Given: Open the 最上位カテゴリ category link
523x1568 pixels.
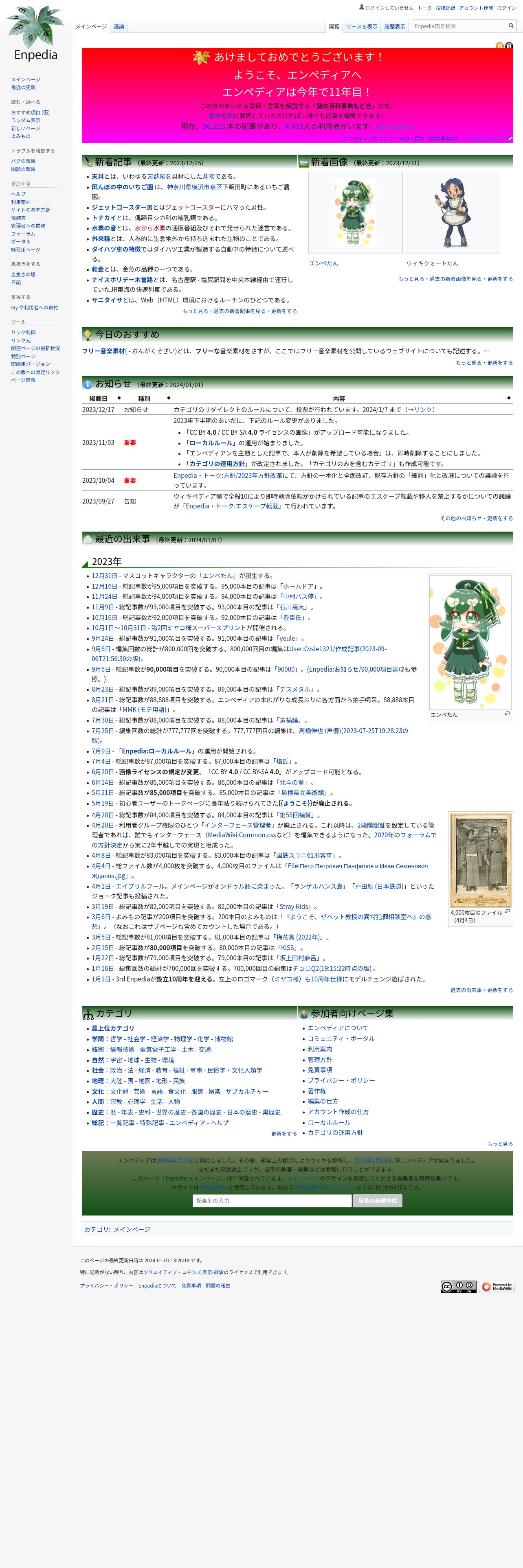Looking at the screenshot, I should tap(113, 1028).
